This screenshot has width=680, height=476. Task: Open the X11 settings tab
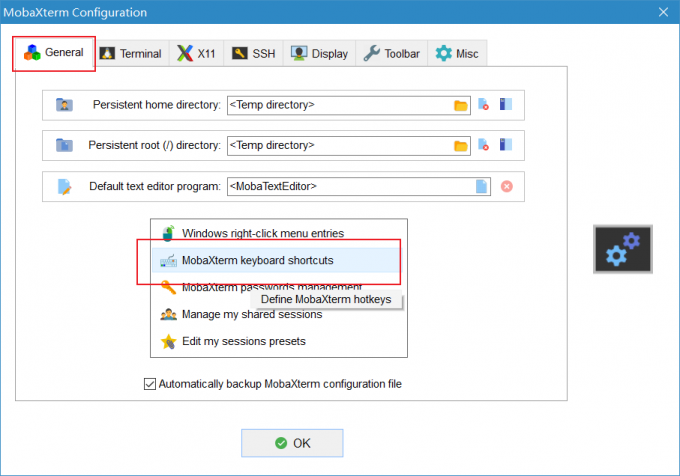[x=196, y=54]
